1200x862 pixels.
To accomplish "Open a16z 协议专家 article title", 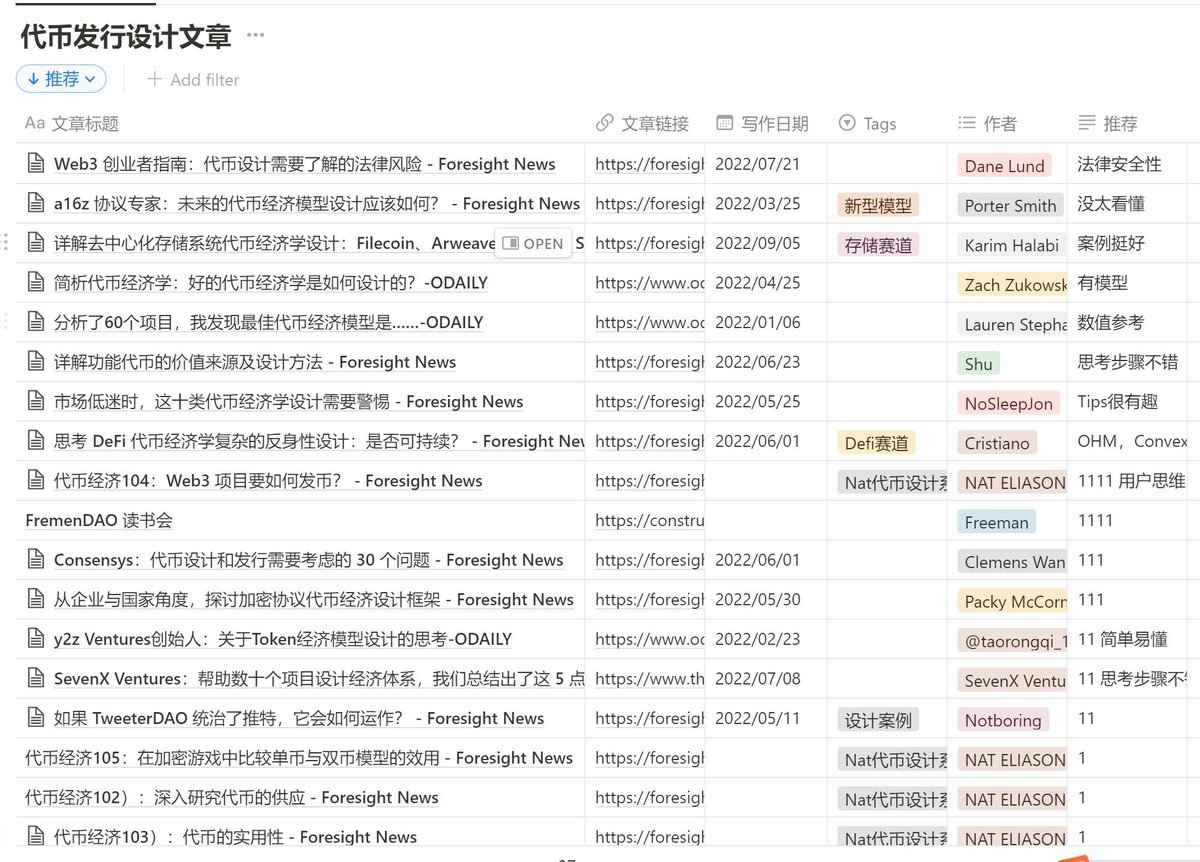I will (317, 204).
